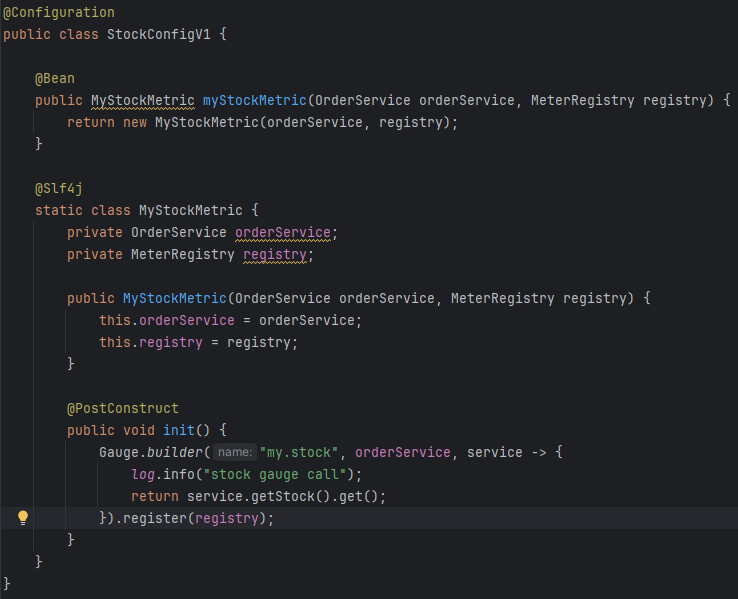Click the italic log reference
The width and height of the screenshot is (738, 599).
(x=143, y=474)
